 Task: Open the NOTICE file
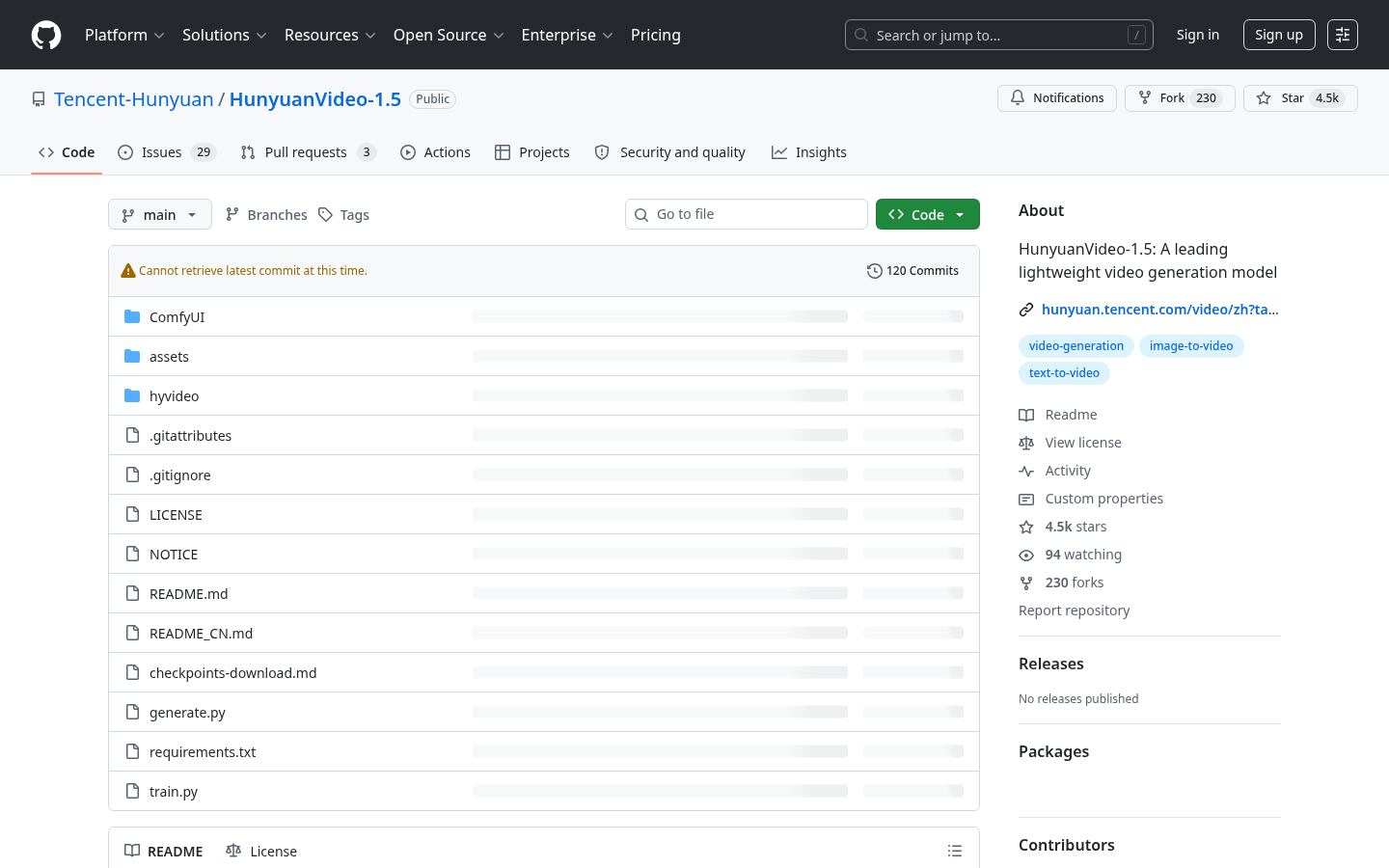174,555
